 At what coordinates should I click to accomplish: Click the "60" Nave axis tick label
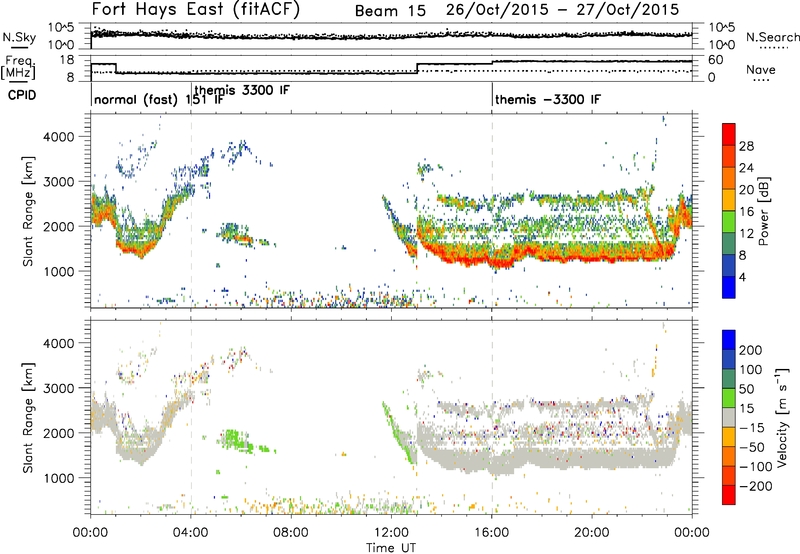pos(715,60)
